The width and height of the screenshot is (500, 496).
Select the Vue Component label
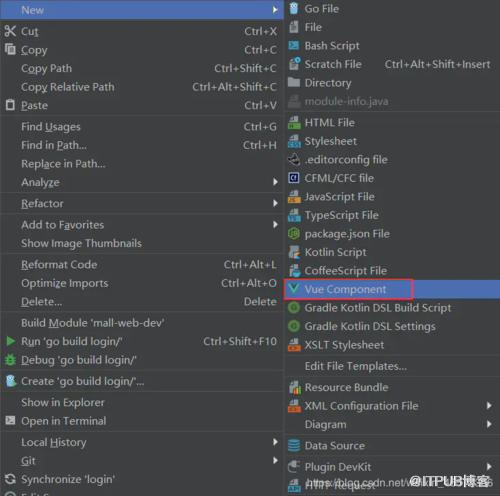pyautogui.click(x=345, y=289)
